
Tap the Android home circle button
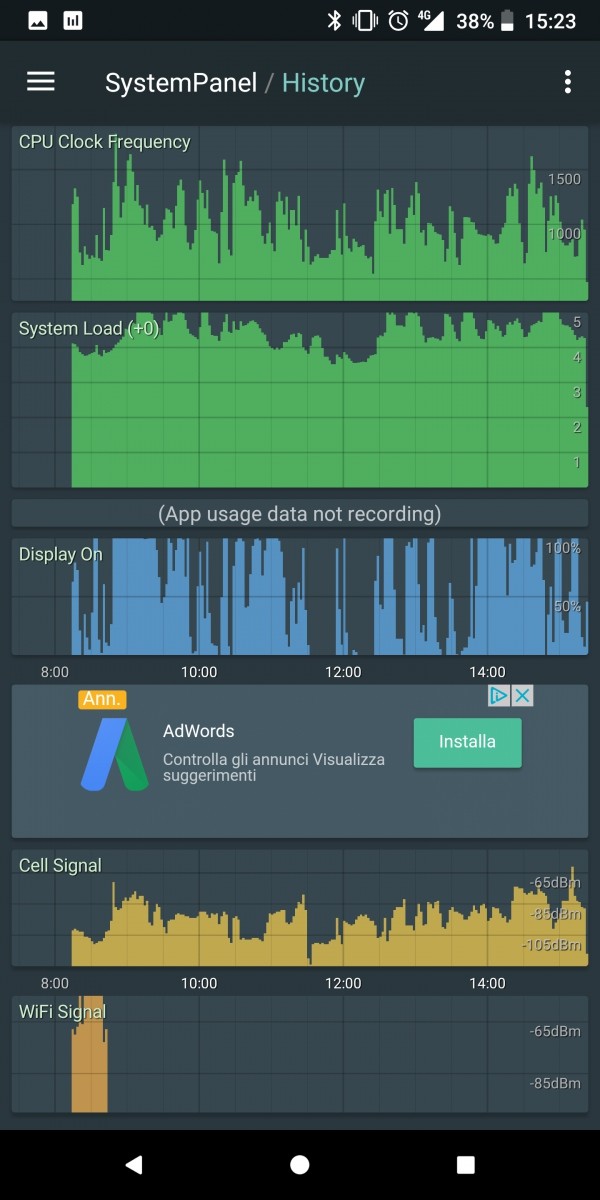click(300, 1164)
